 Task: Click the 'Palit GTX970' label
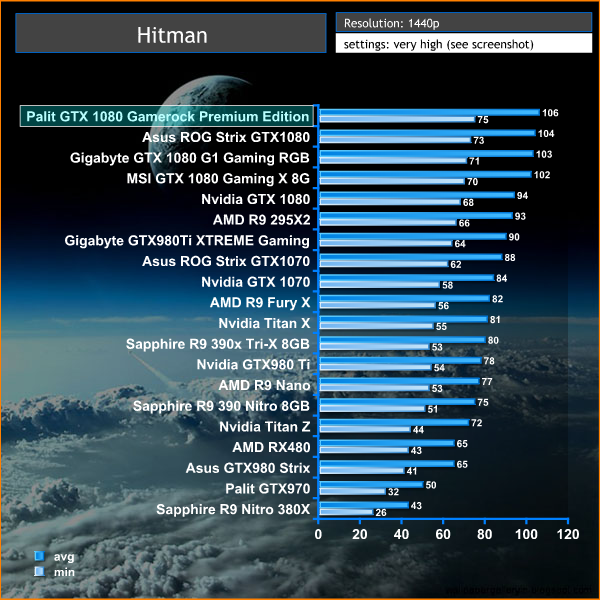click(x=268, y=489)
